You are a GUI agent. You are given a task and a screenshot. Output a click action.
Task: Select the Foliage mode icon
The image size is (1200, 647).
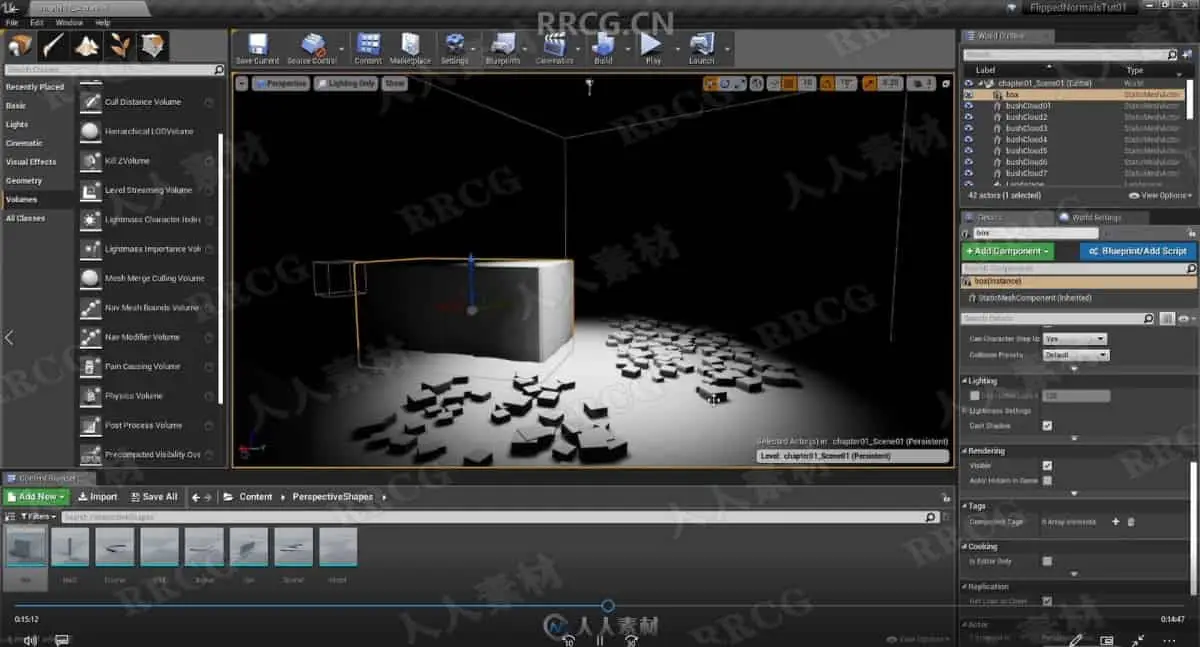(120, 46)
